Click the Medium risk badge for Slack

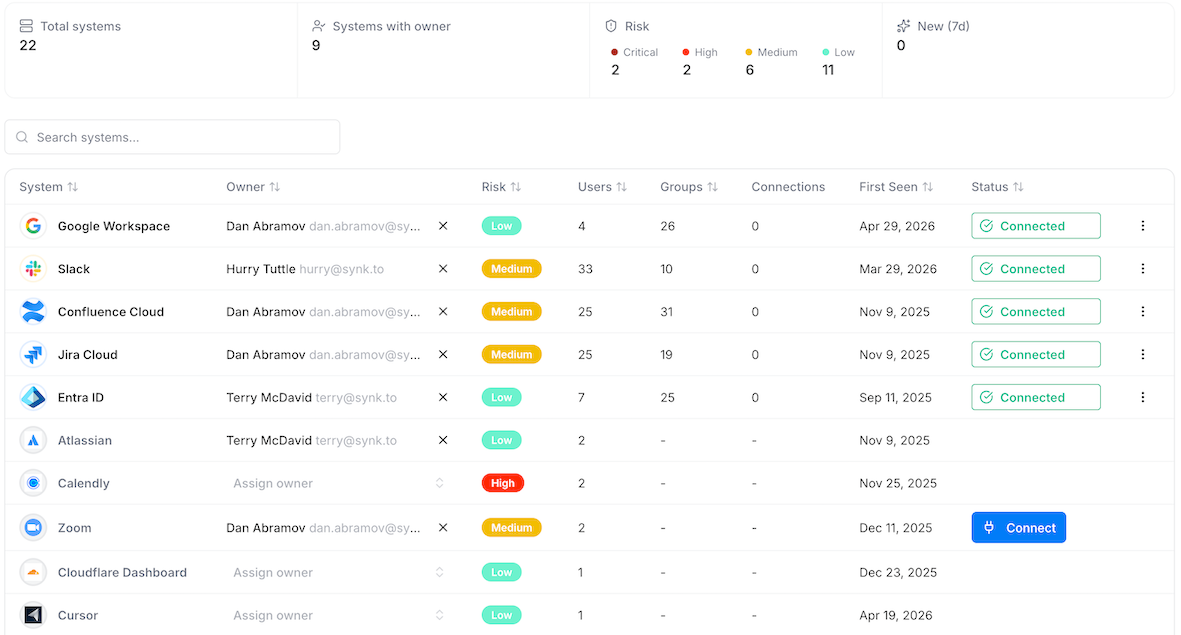pos(511,269)
